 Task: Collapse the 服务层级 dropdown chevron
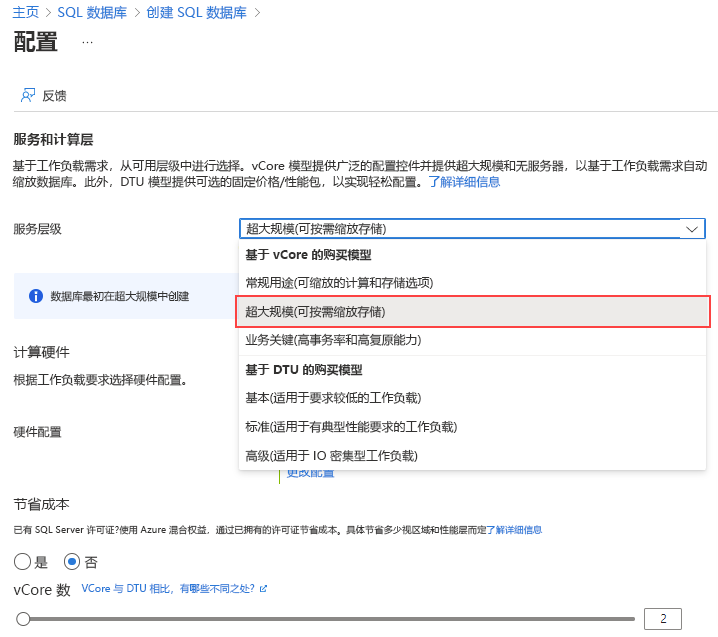pyautogui.click(x=692, y=229)
